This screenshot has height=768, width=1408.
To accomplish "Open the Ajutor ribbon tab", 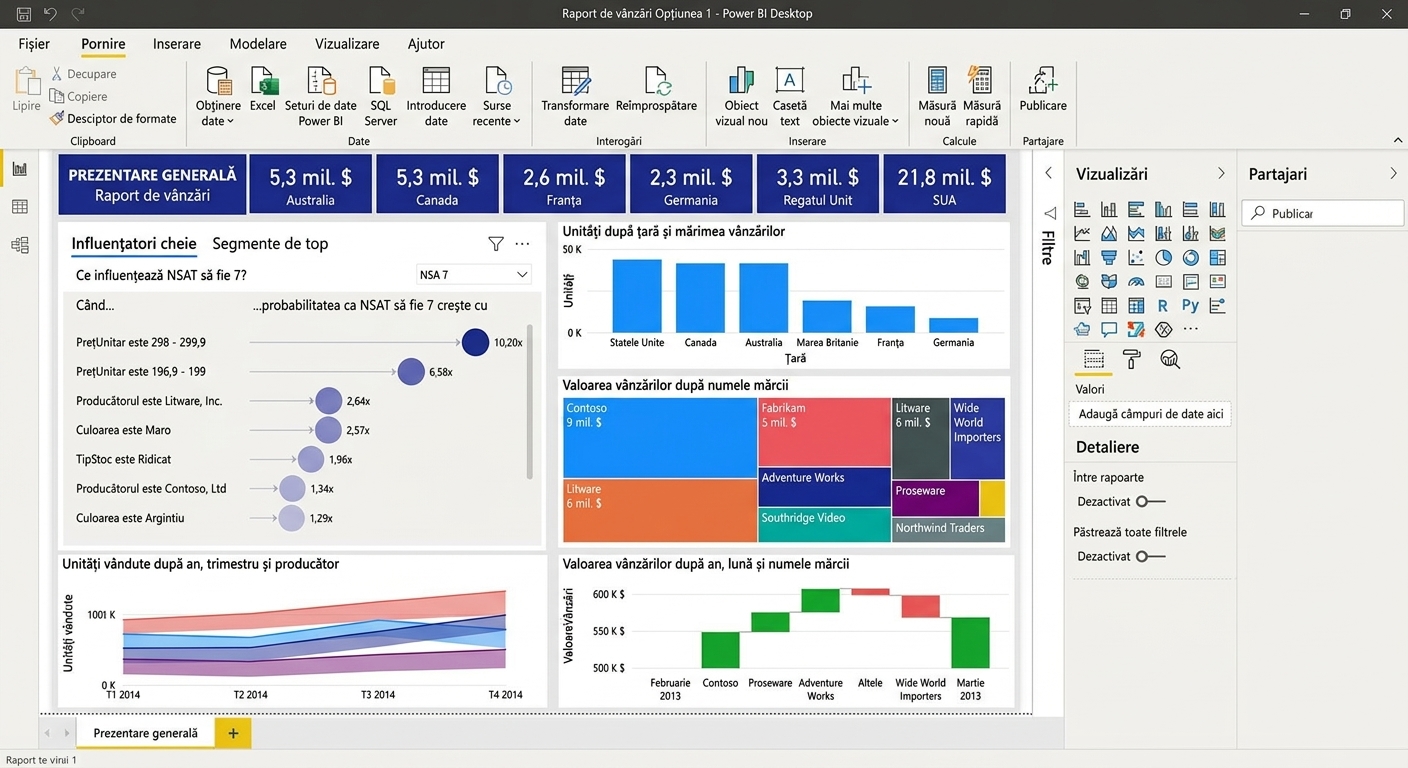I will [426, 44].
